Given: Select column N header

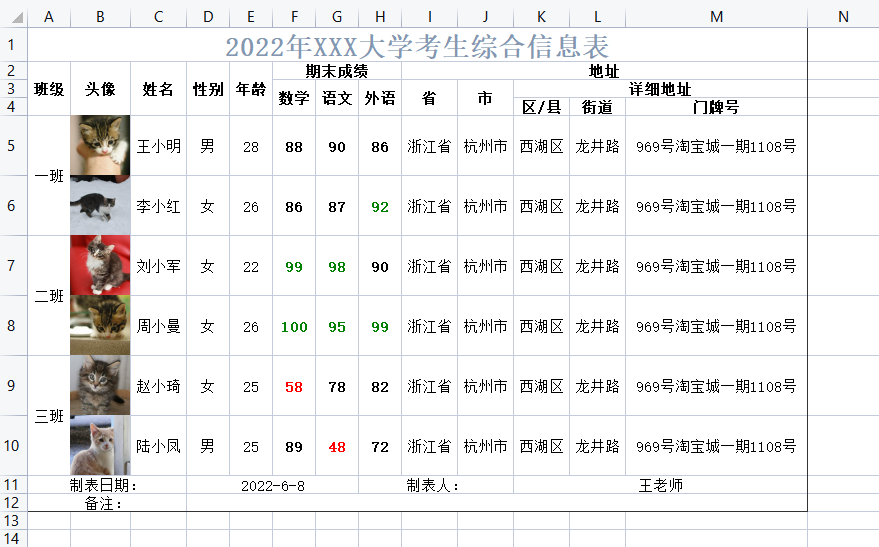Looking at the screenshot, I should click(843, 17).
